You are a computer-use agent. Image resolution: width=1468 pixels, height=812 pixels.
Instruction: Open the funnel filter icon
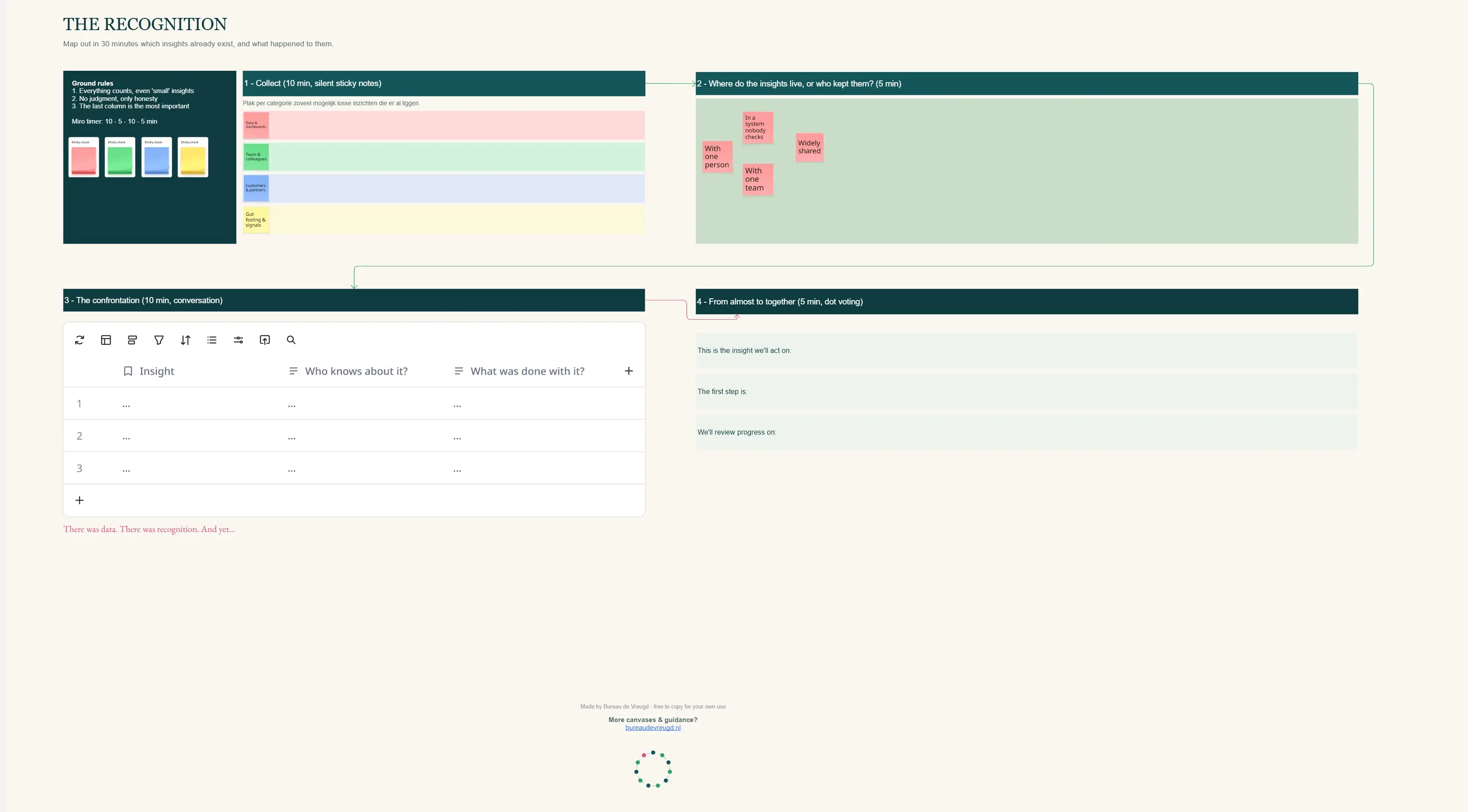coord(159,340)
